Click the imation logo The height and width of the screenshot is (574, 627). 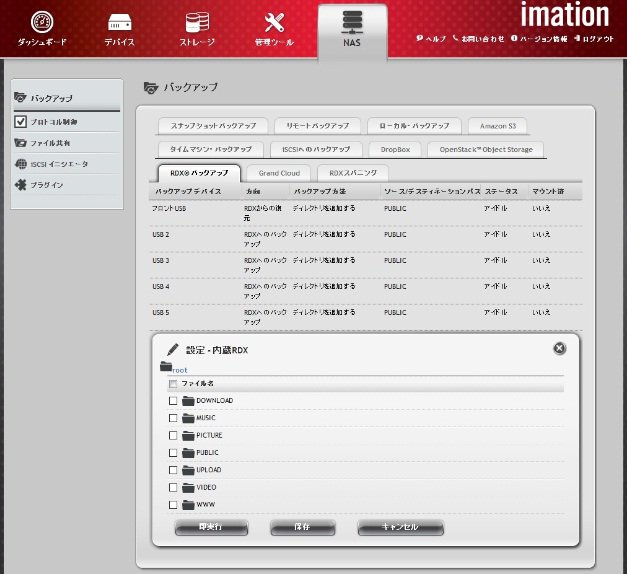click(565, 15)
